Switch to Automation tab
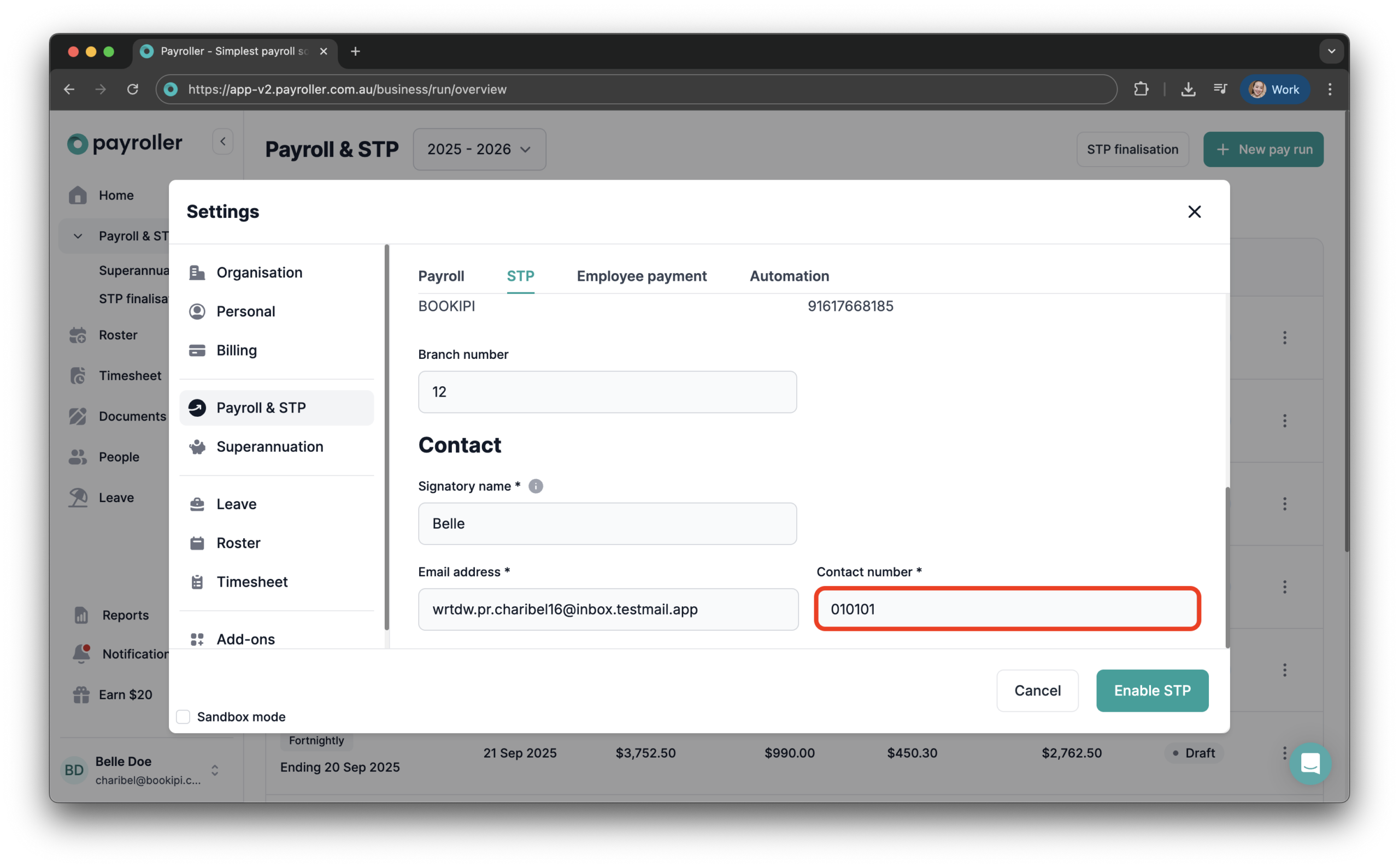 click(789, 276)
